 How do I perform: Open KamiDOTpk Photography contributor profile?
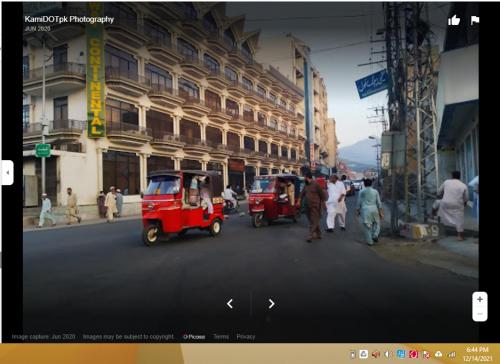[69, 19]
